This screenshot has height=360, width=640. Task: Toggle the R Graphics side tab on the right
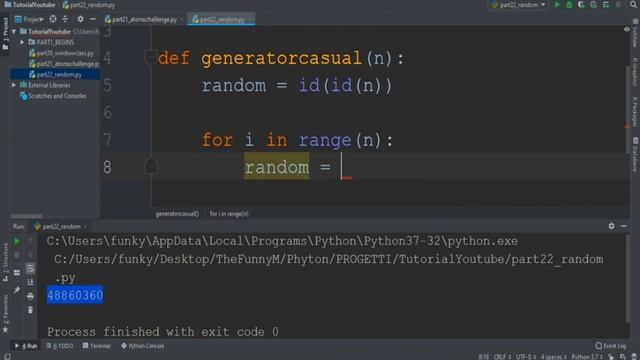click(635, 71)
